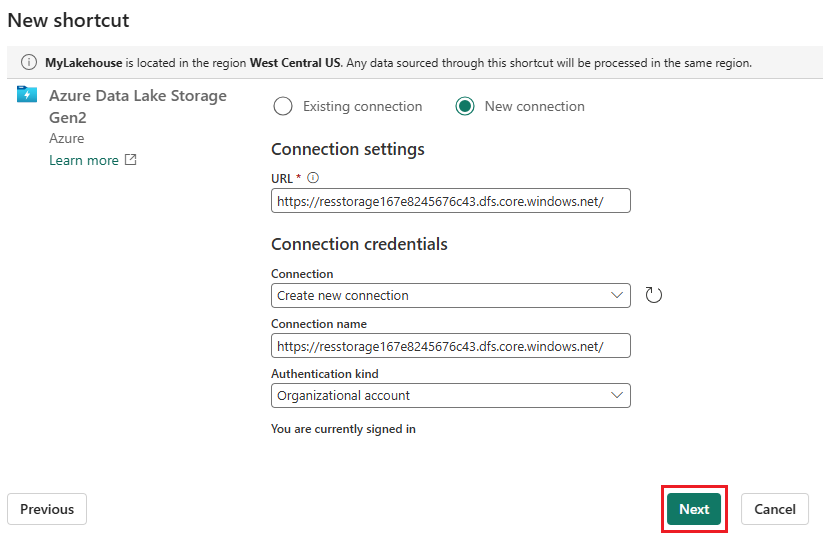Click the 'West Central US' region text

[295, 63]
